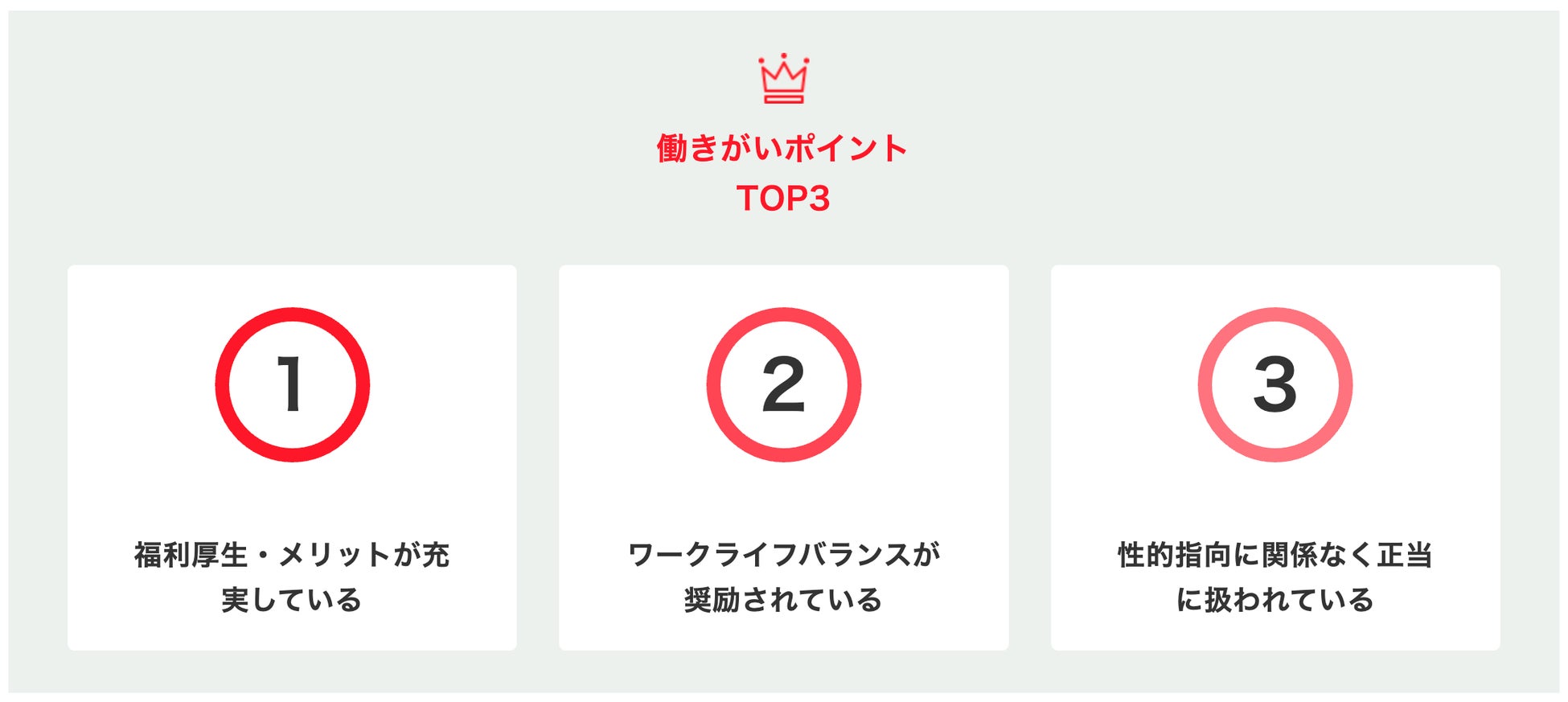Click the circled number 1 badge
The height and width of the screenshot is (702, 1568).
293,384
